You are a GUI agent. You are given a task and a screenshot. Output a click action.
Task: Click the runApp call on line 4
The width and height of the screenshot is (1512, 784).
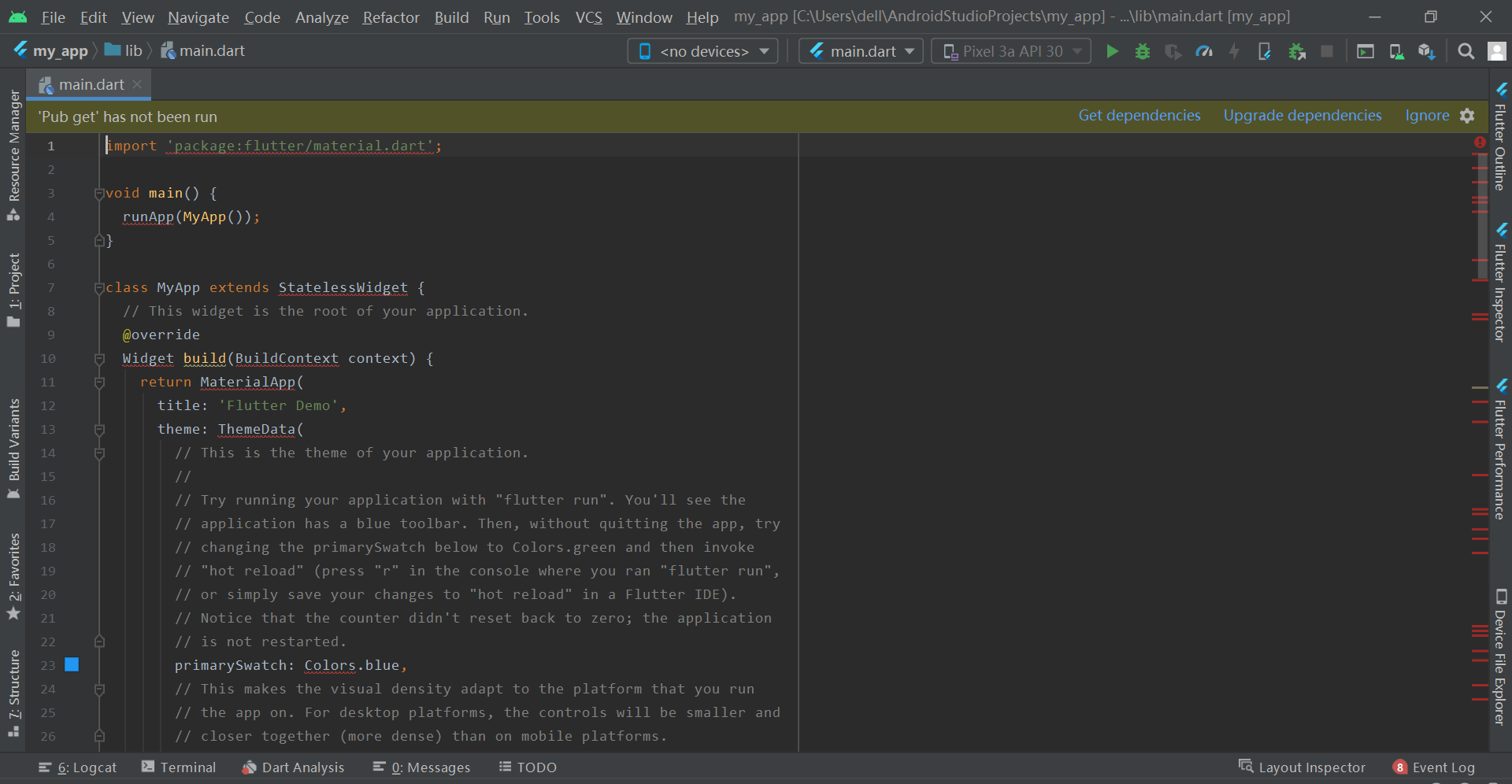(x=148, y=216)
